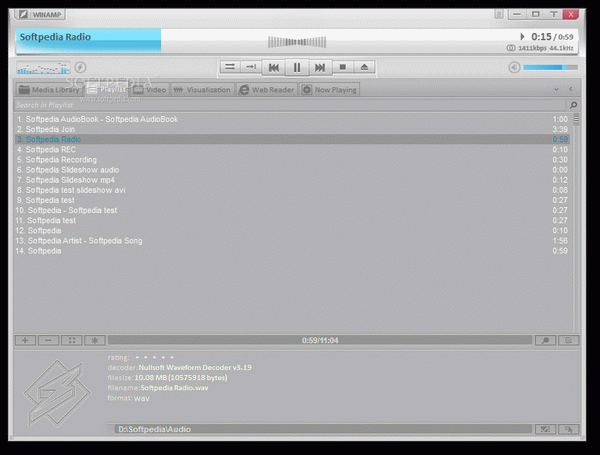Click the playlist search magnifier icon
This screenshot has width=600, height=455.
pos(573,105)
